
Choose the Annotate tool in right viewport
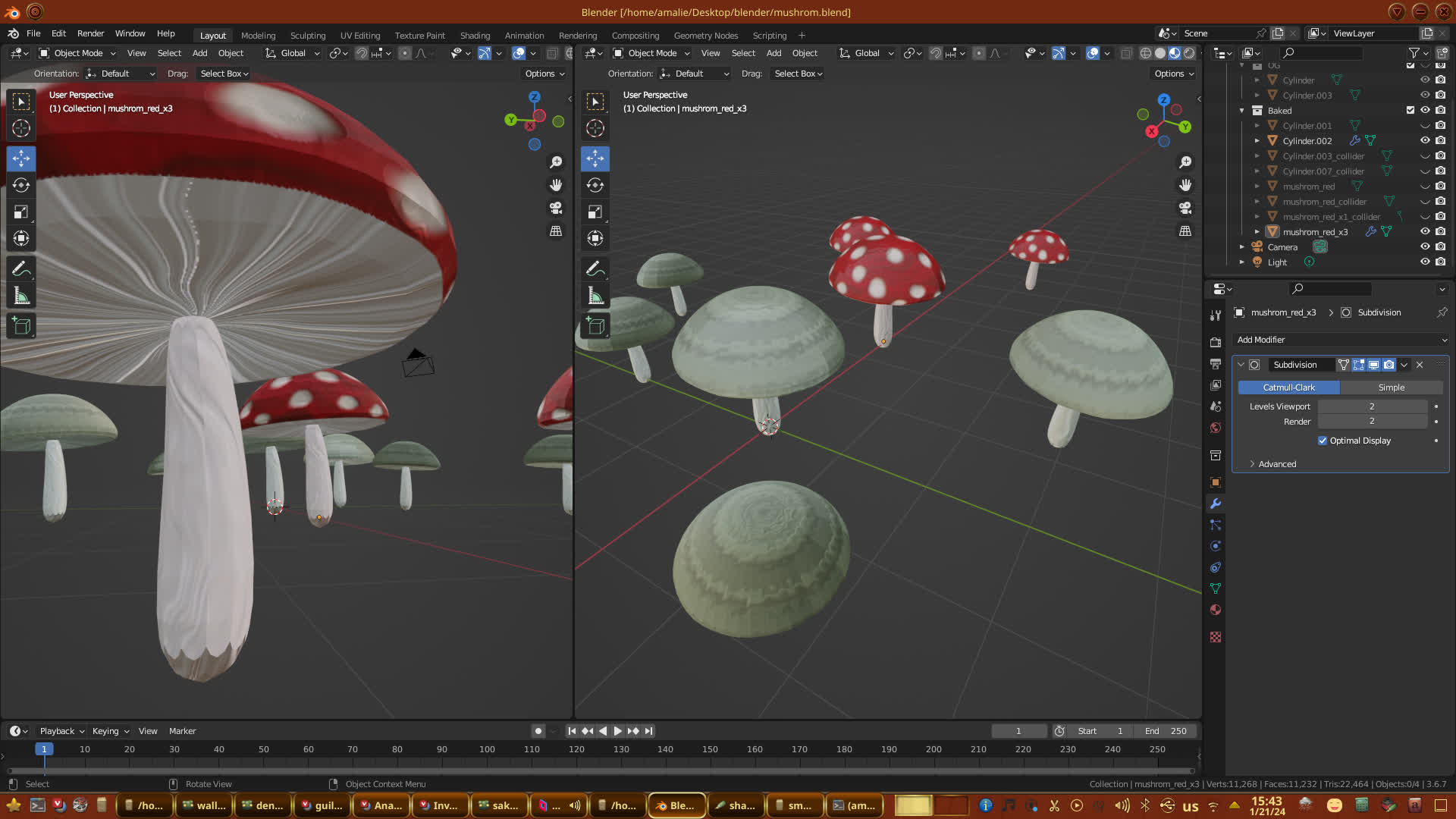coord(595,268)
